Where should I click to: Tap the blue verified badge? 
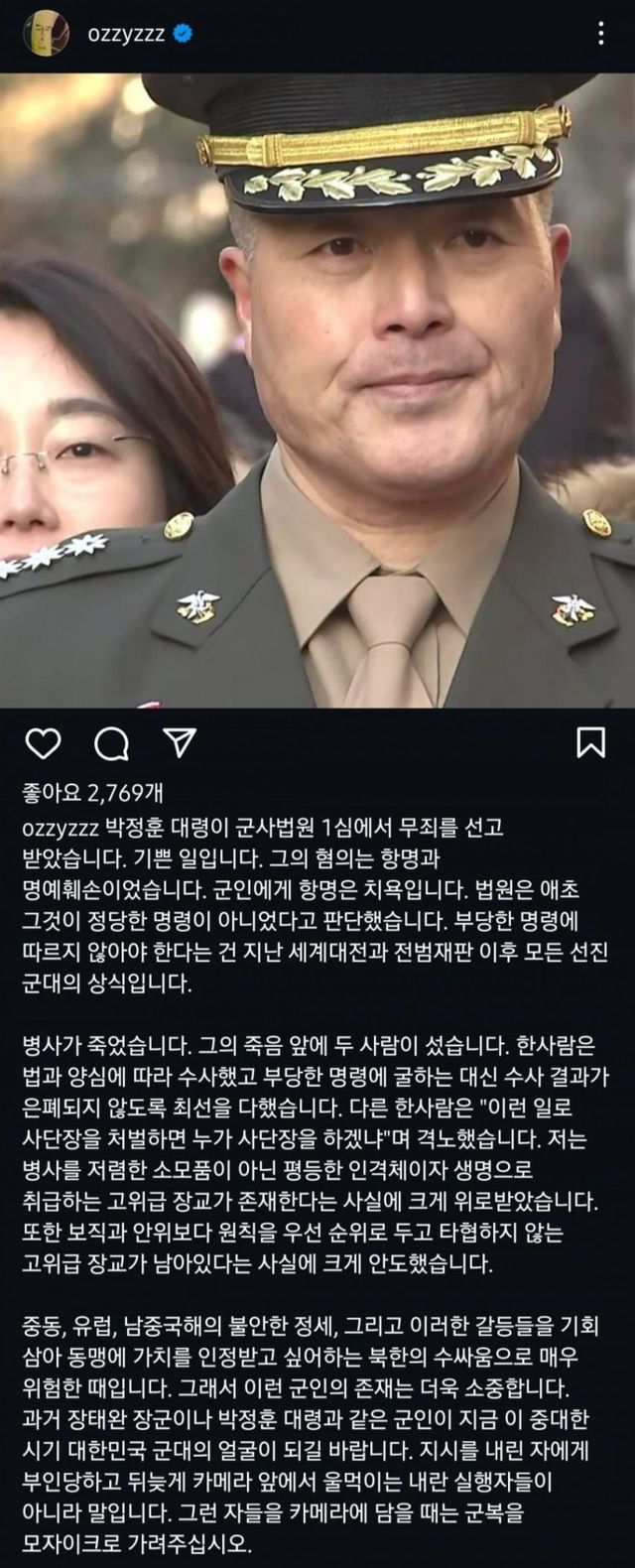click(183, 35)
